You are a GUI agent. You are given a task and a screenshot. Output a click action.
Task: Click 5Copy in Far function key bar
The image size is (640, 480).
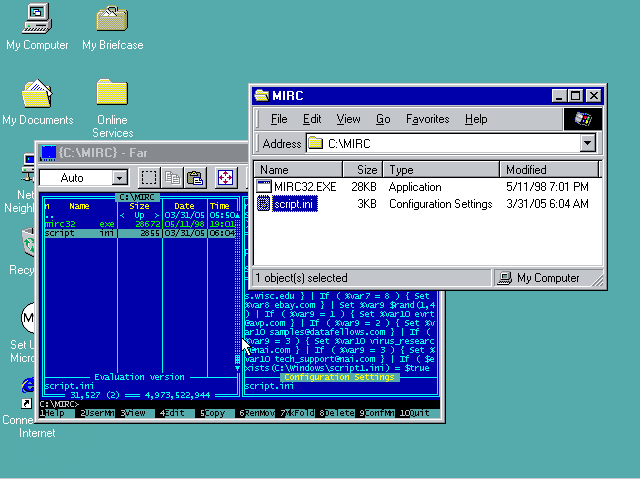[x=217, y=413]
